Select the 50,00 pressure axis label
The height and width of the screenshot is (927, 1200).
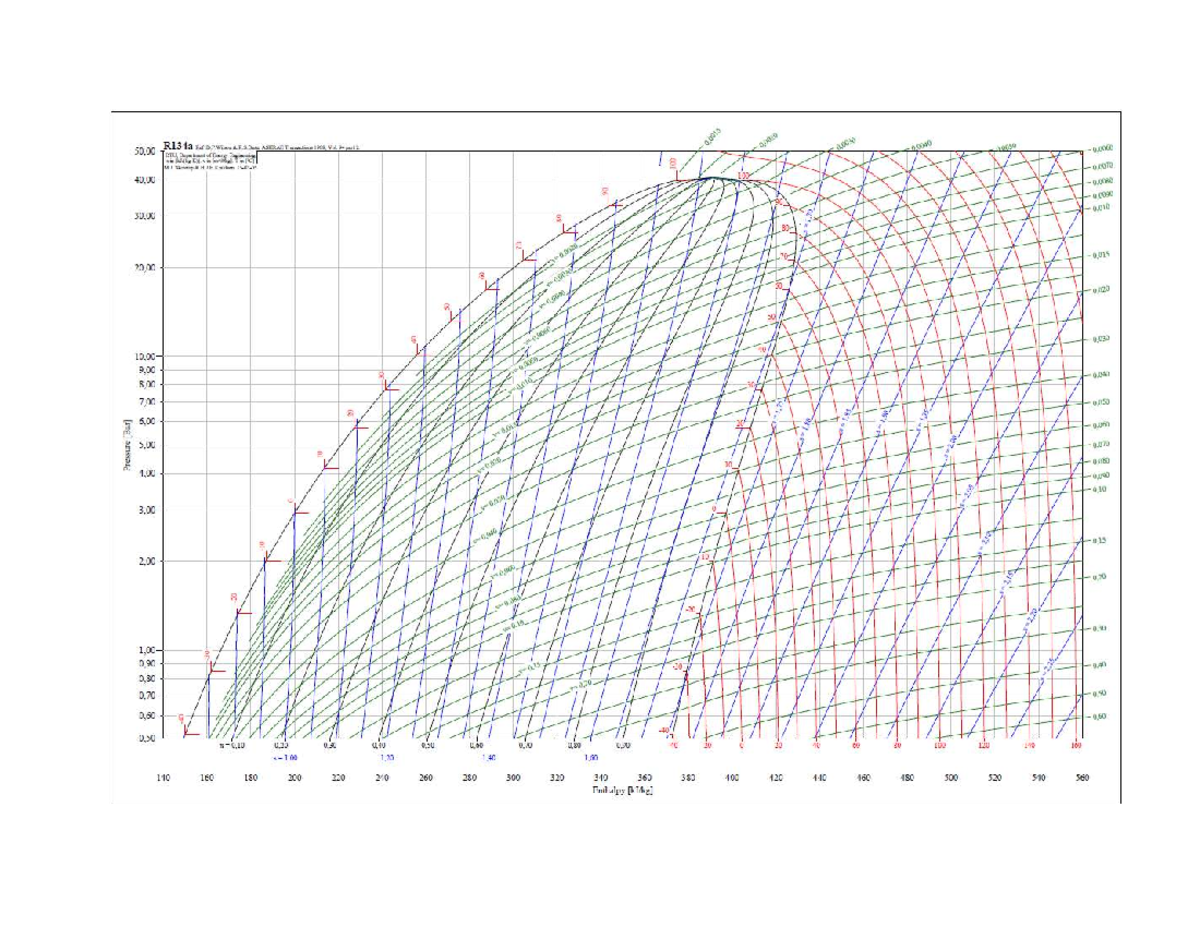[x=144, y=152]
